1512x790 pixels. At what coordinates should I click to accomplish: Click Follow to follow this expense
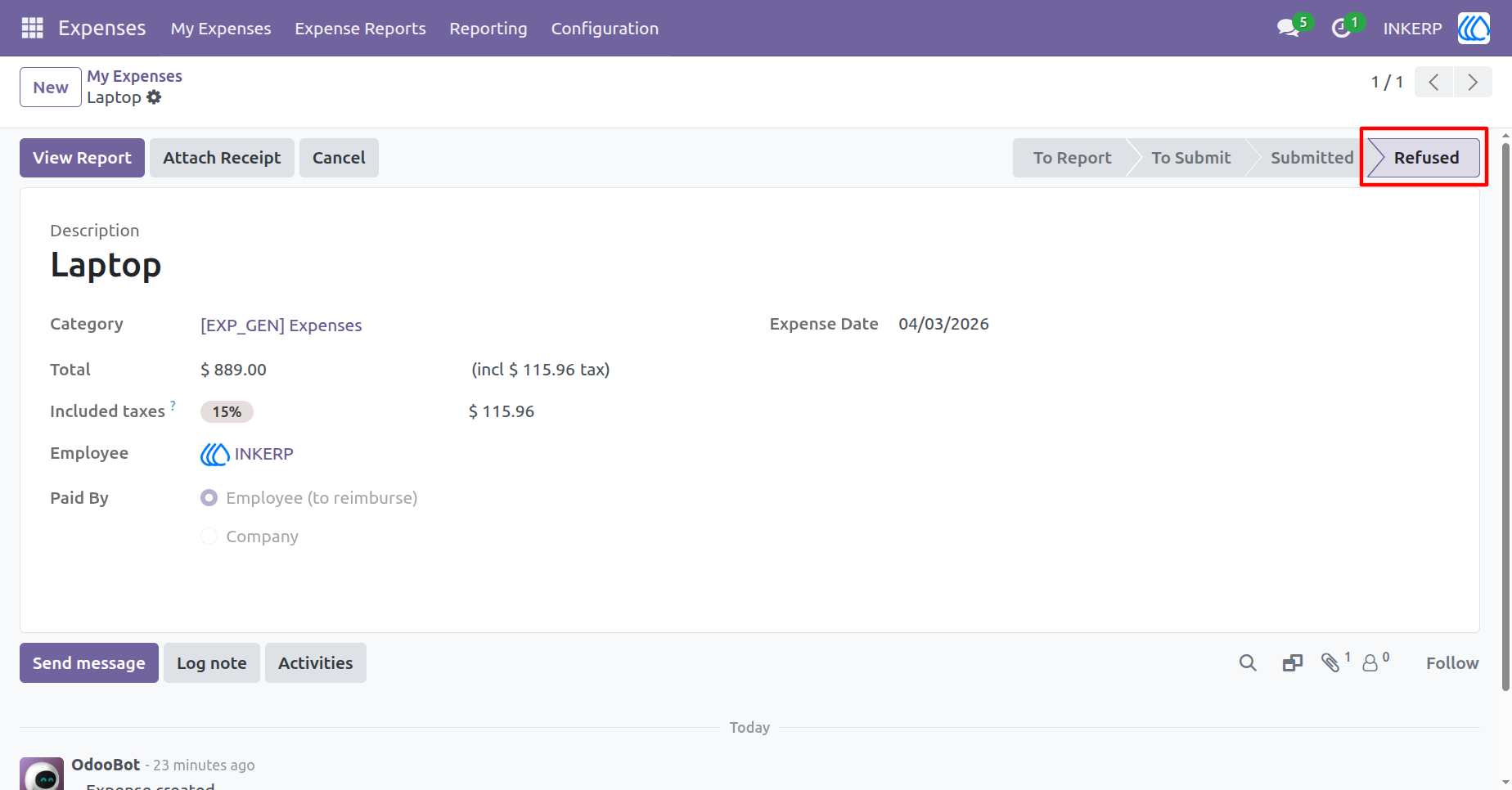[1452, 663]
